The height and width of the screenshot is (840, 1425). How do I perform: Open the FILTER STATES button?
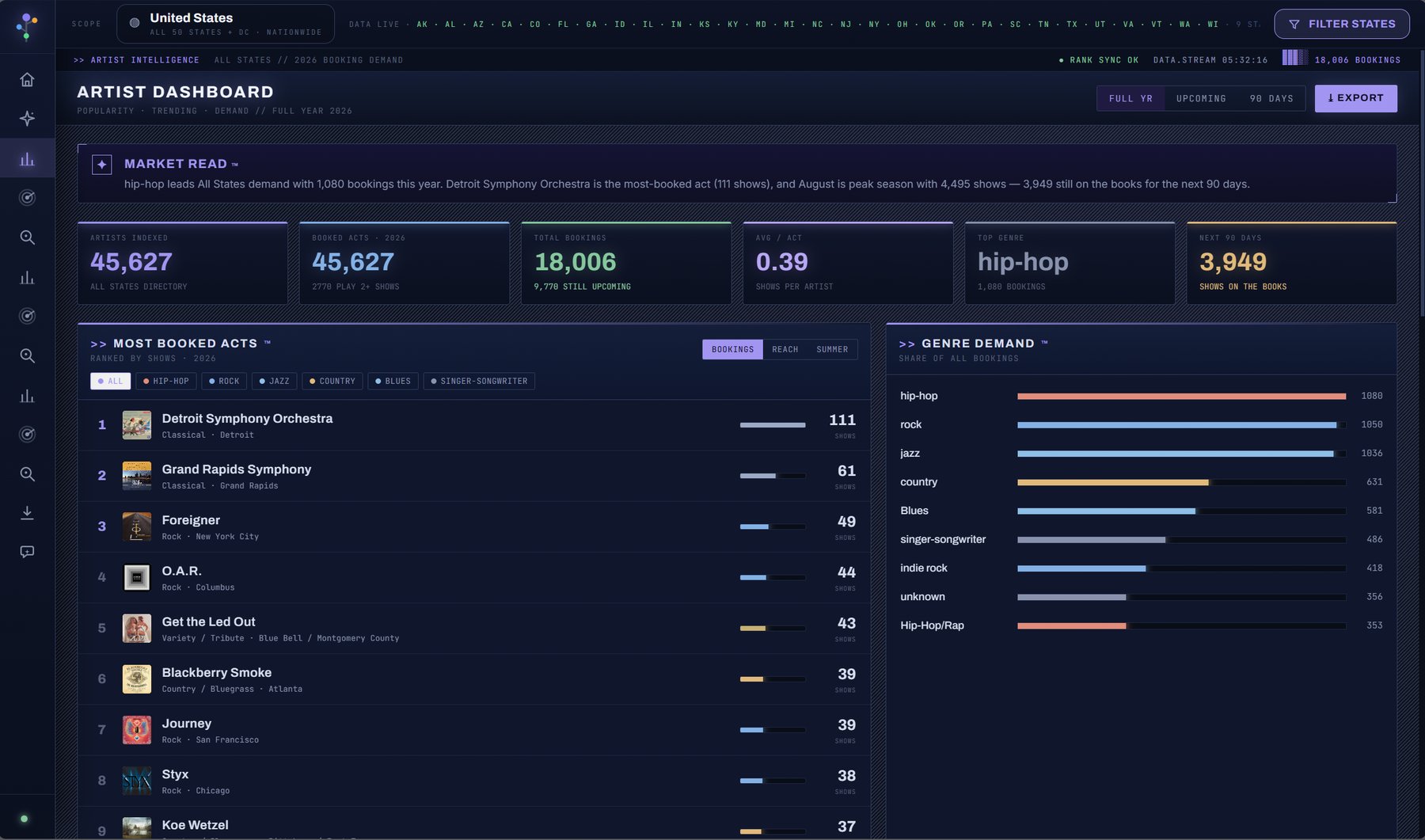tap(1342, 25)
